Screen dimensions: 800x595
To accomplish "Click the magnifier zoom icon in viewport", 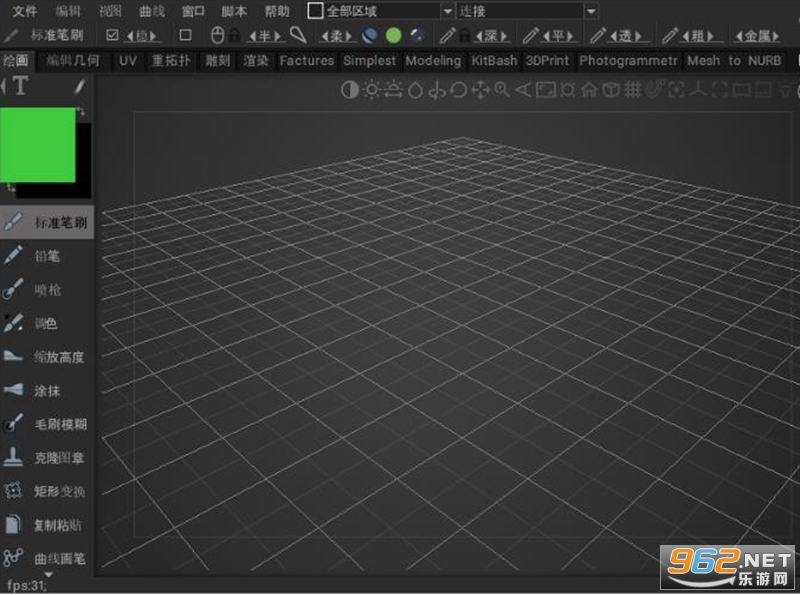I will [502, 90].
